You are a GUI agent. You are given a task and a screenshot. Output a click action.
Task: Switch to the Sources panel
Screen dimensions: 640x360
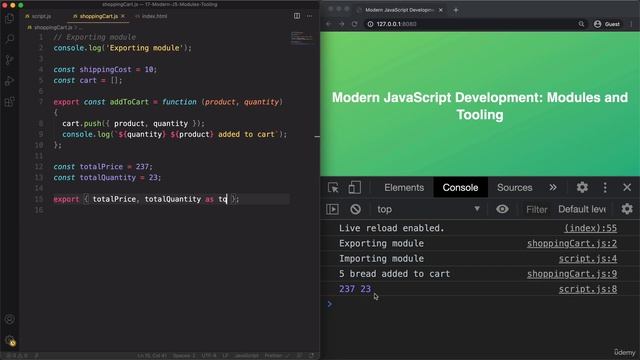click(x=514, y=187)
